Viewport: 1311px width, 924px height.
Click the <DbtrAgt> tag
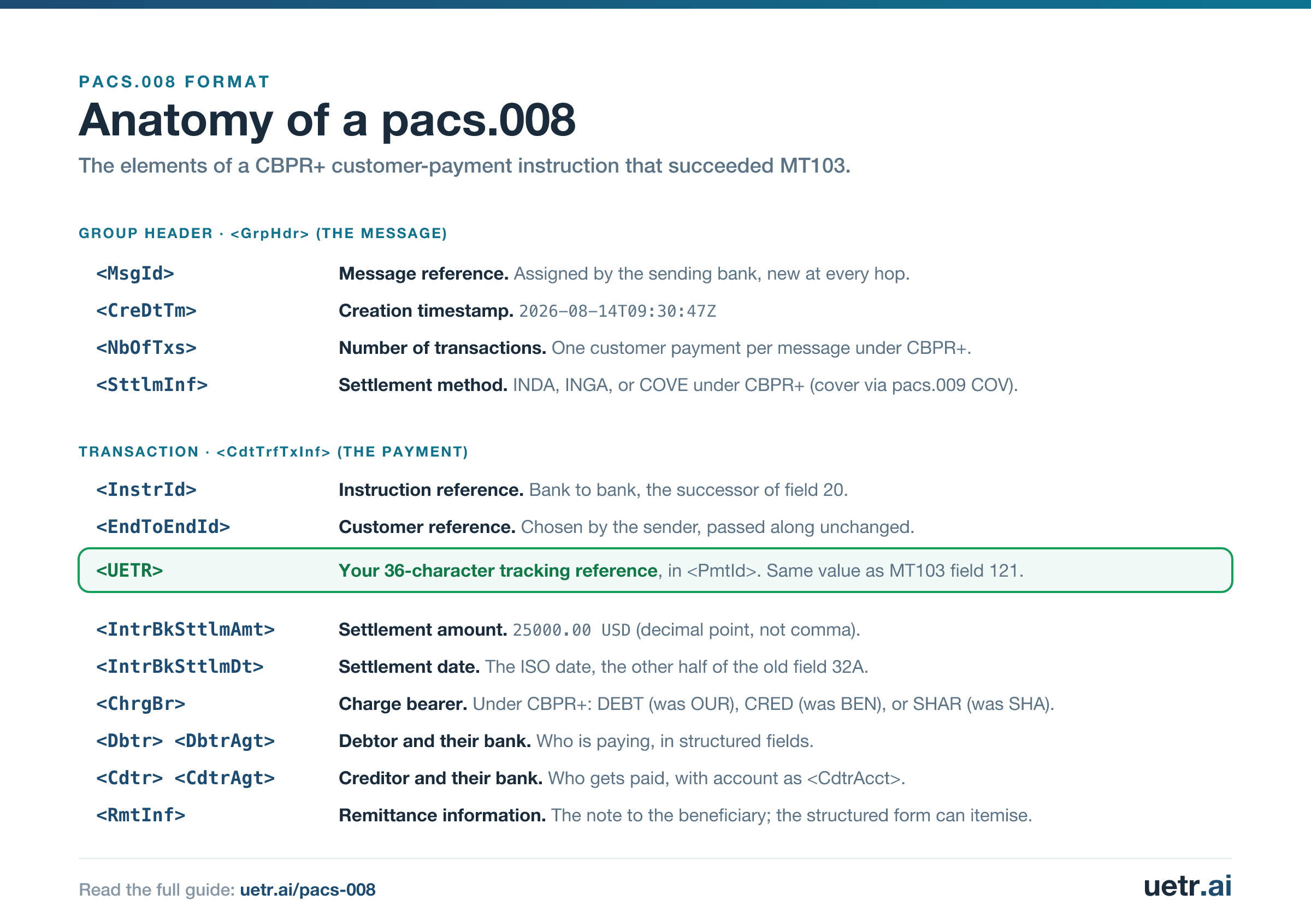[x=225, y=741]
